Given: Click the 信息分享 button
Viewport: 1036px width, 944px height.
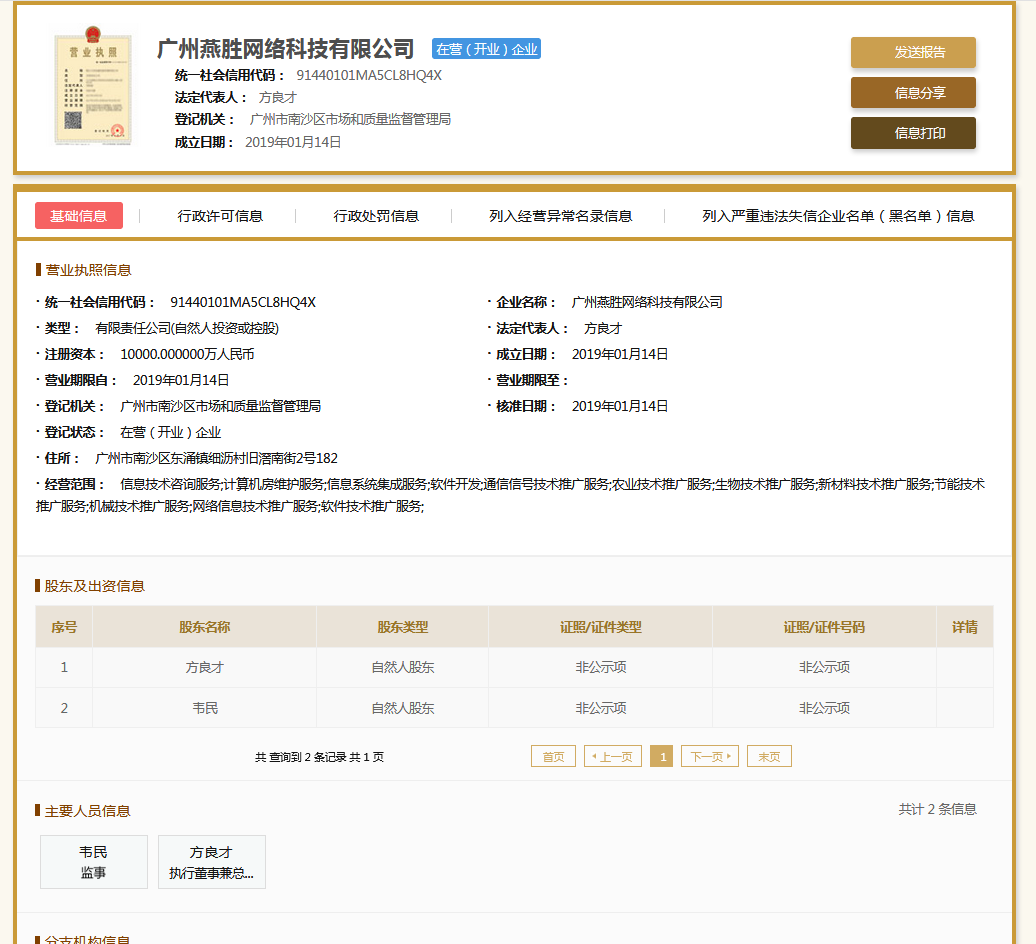Looking at the screenshot, I should [x=912, y=93].
